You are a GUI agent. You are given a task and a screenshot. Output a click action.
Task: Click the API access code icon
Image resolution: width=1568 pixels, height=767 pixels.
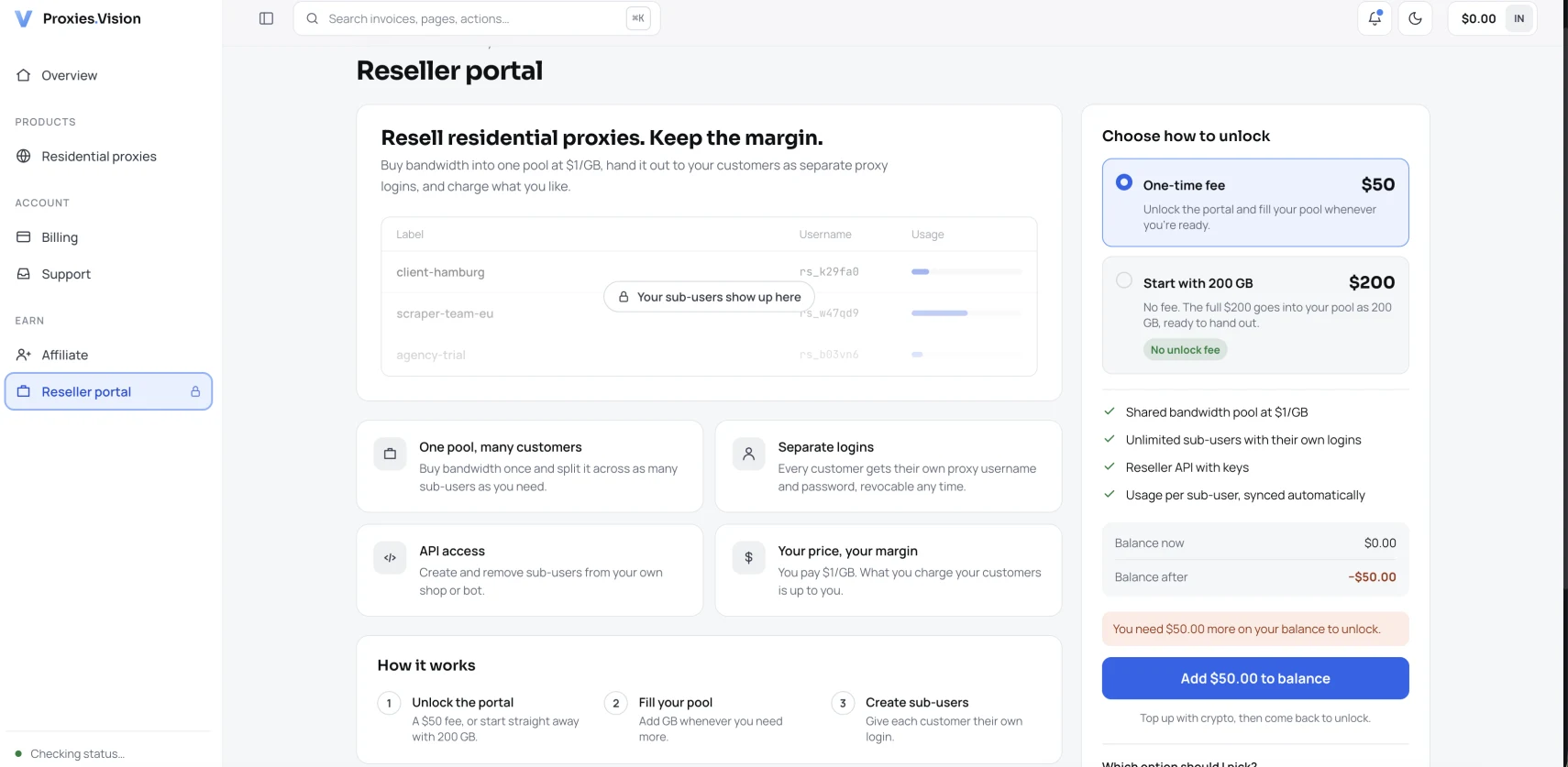pos(390,557)
